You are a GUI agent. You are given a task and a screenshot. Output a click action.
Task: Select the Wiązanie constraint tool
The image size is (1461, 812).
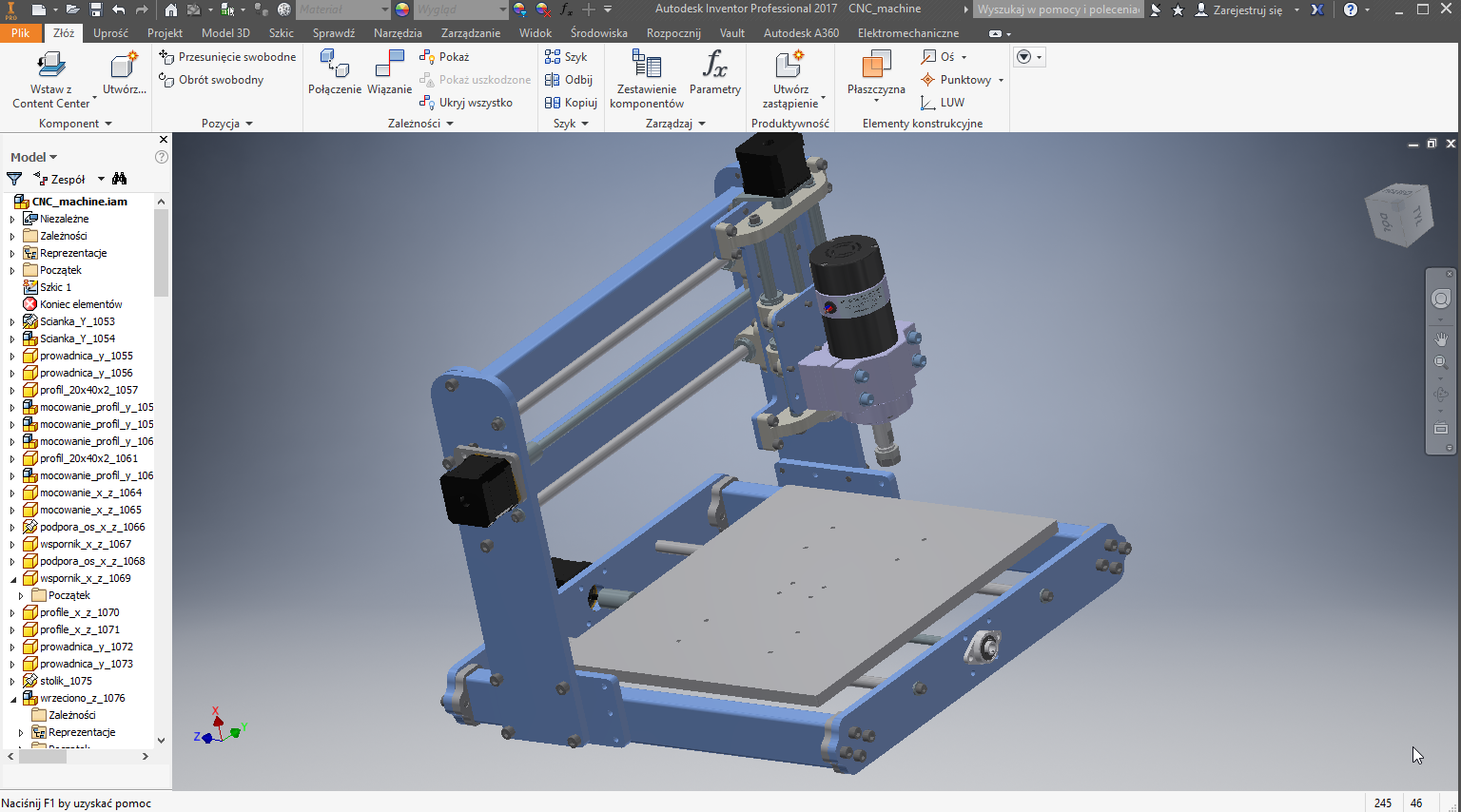(x=389, y=67)
